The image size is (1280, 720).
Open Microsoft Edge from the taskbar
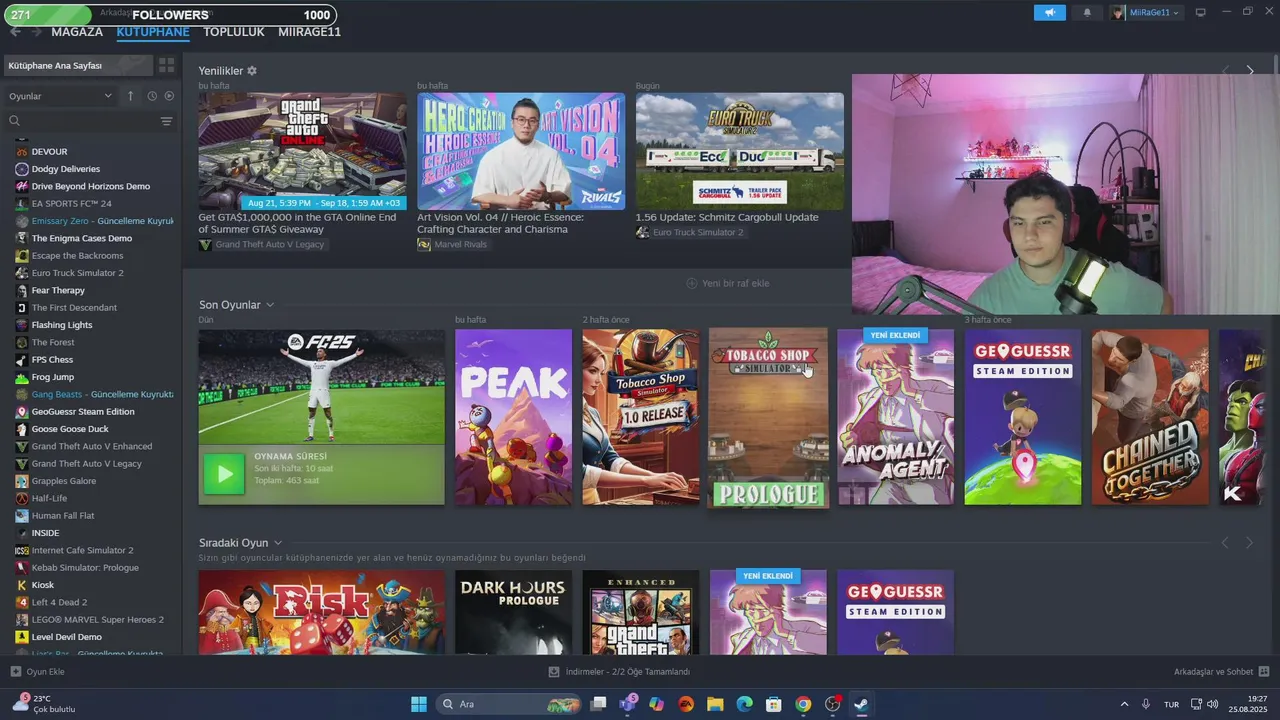tap(744, 704)
